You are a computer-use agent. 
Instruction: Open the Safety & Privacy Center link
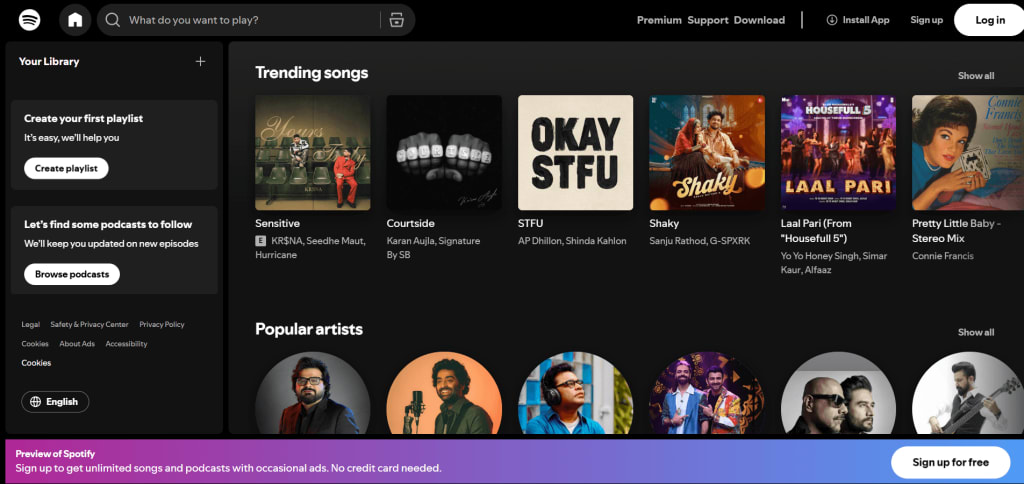coord(89,325)
